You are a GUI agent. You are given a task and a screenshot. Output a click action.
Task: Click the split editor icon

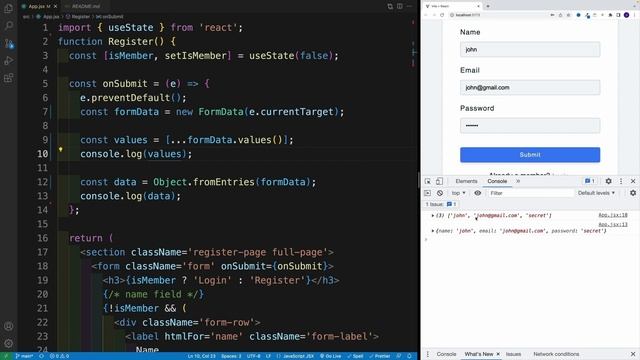pyautogui.click(x=400, y=6)
